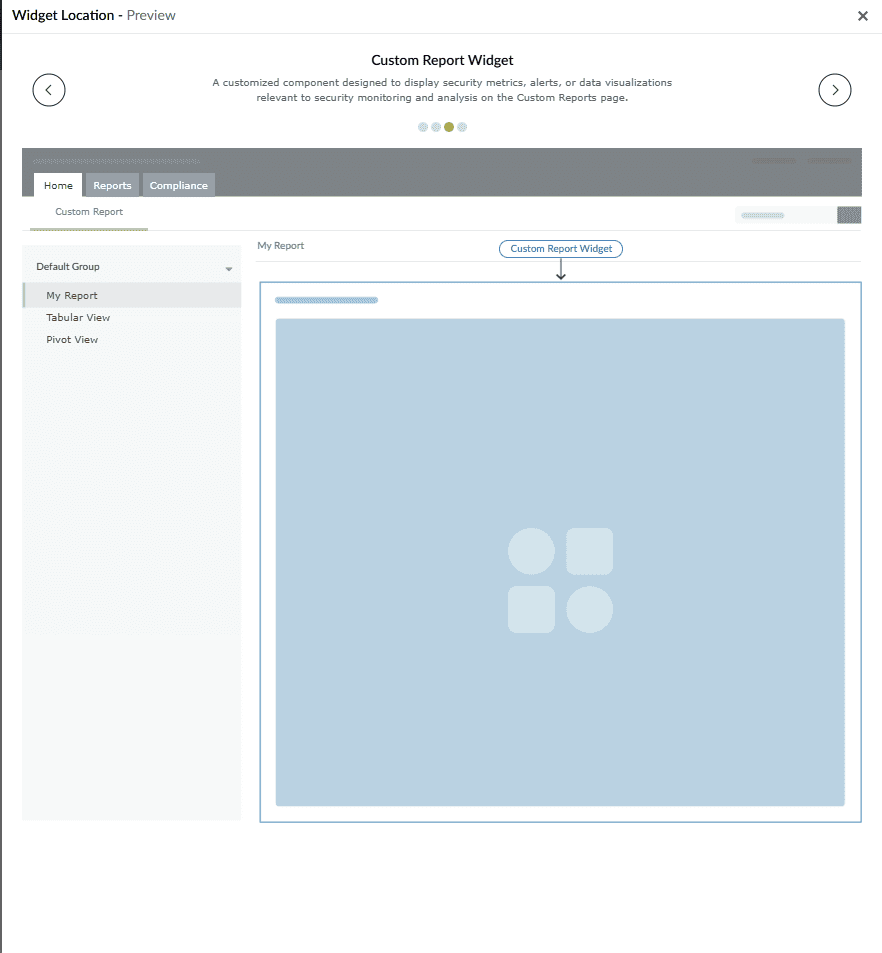Open the Compliance tab

click(178, 185)
